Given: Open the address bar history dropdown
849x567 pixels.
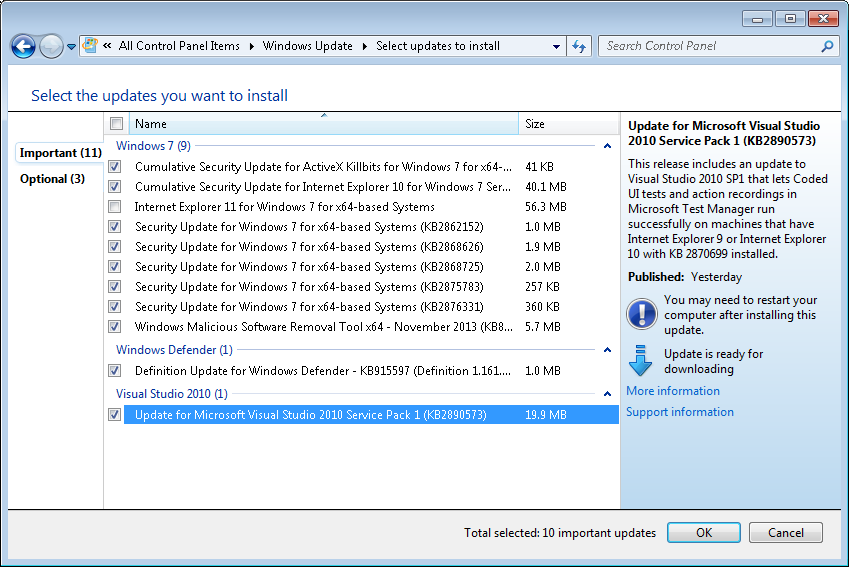Looking at the screenshot, I should coord(556,47).
